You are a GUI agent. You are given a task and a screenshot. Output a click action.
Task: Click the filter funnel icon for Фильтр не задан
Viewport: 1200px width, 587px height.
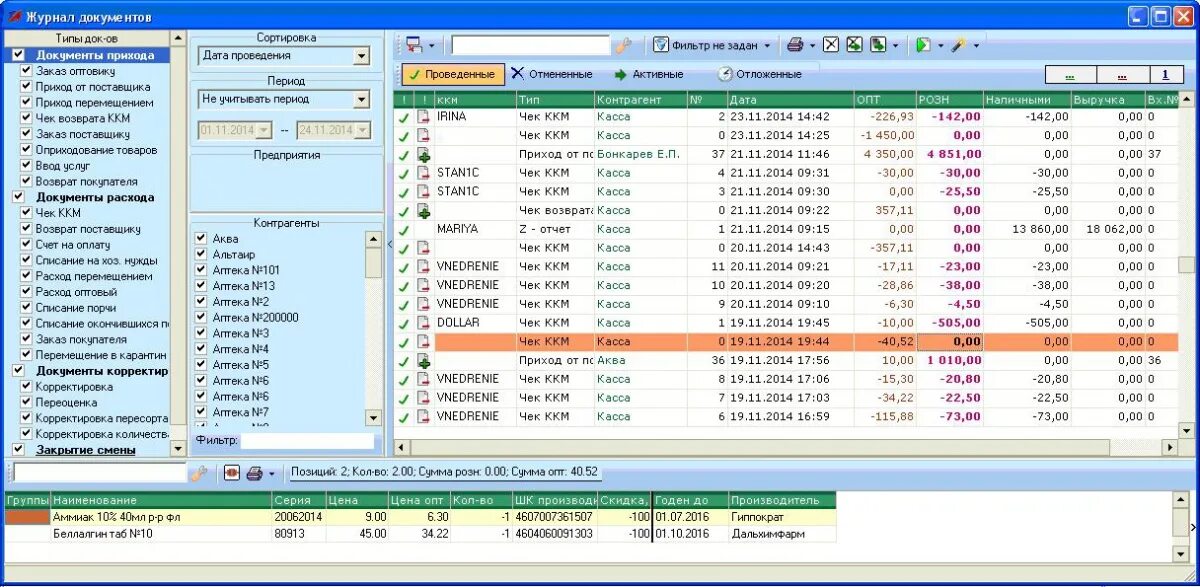(661, 45)
